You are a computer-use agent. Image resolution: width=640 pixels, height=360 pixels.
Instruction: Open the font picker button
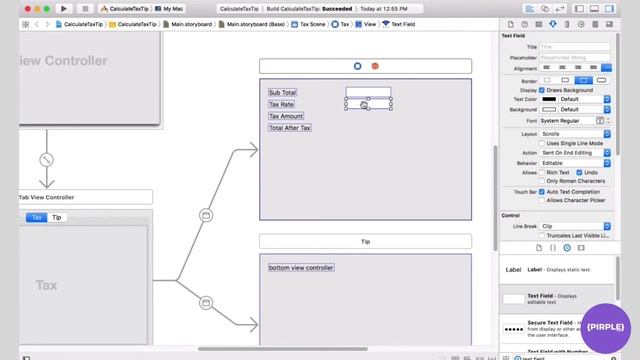pyautogui.click(x=600, y=121)
